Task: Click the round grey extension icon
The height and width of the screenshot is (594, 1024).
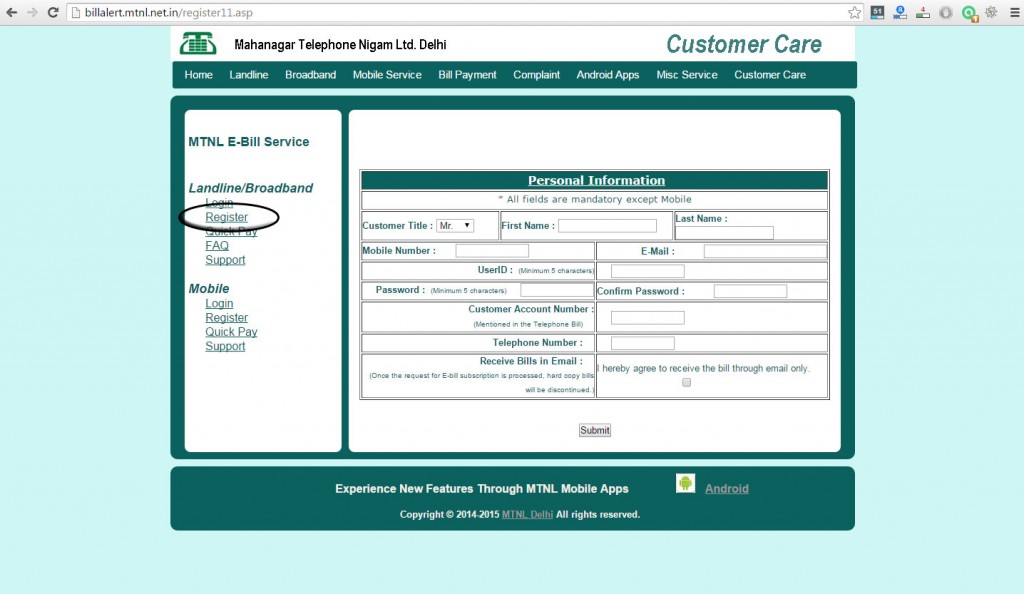Action: [x=946, y=12]
